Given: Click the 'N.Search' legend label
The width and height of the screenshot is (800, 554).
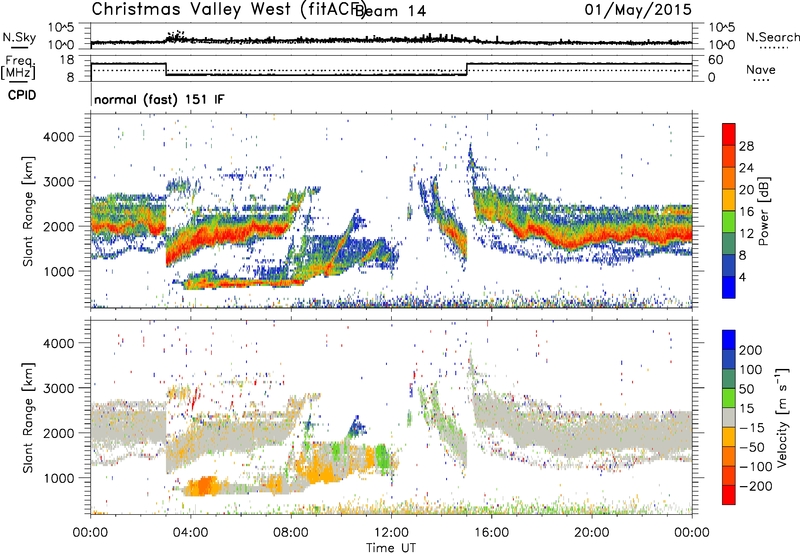Looking at the screenshot, I should pos(772,37).
